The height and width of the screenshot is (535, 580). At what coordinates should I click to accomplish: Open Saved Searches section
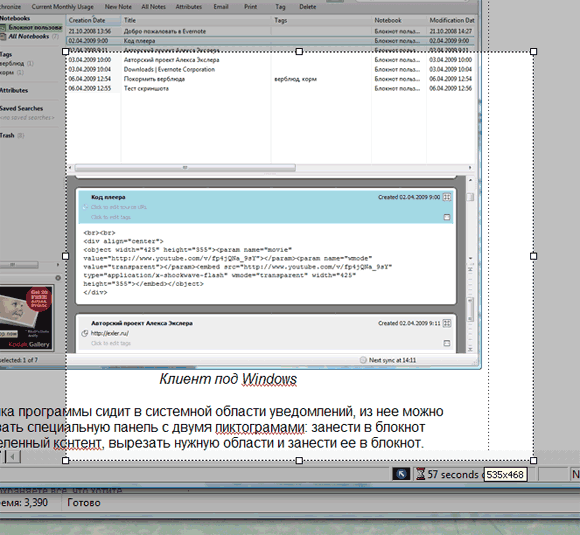click(21, 108)
